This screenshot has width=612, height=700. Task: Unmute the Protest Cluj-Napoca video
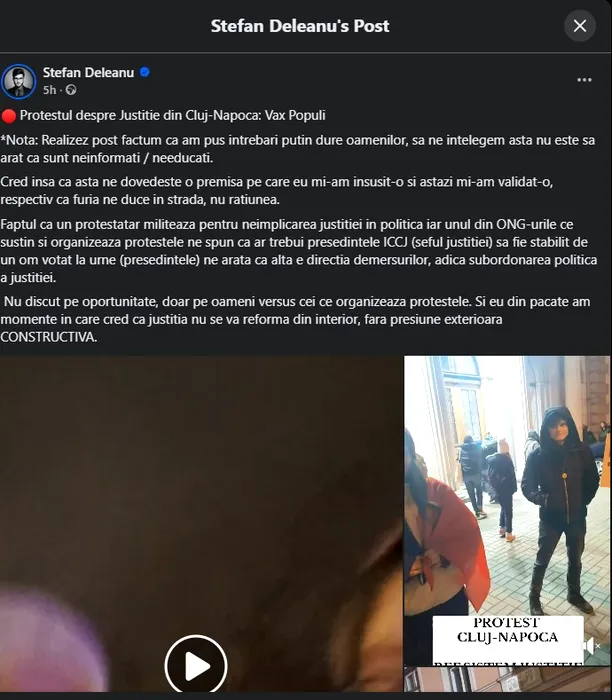point(591,646)
